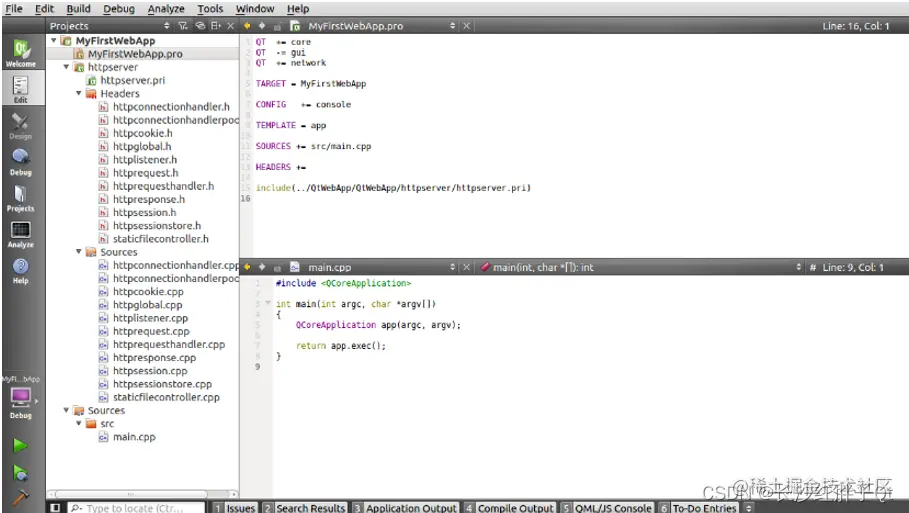Click Line: 16, Col: 1 indicator
The height and width of the screenshot is (513, 909).
click(855, 26)
